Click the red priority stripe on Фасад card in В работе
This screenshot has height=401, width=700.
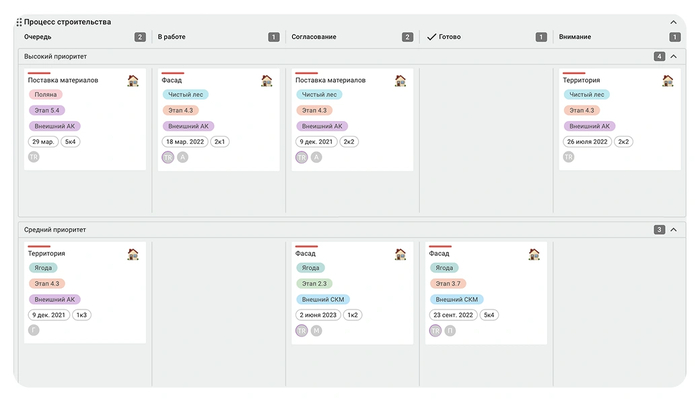[173, 72]
